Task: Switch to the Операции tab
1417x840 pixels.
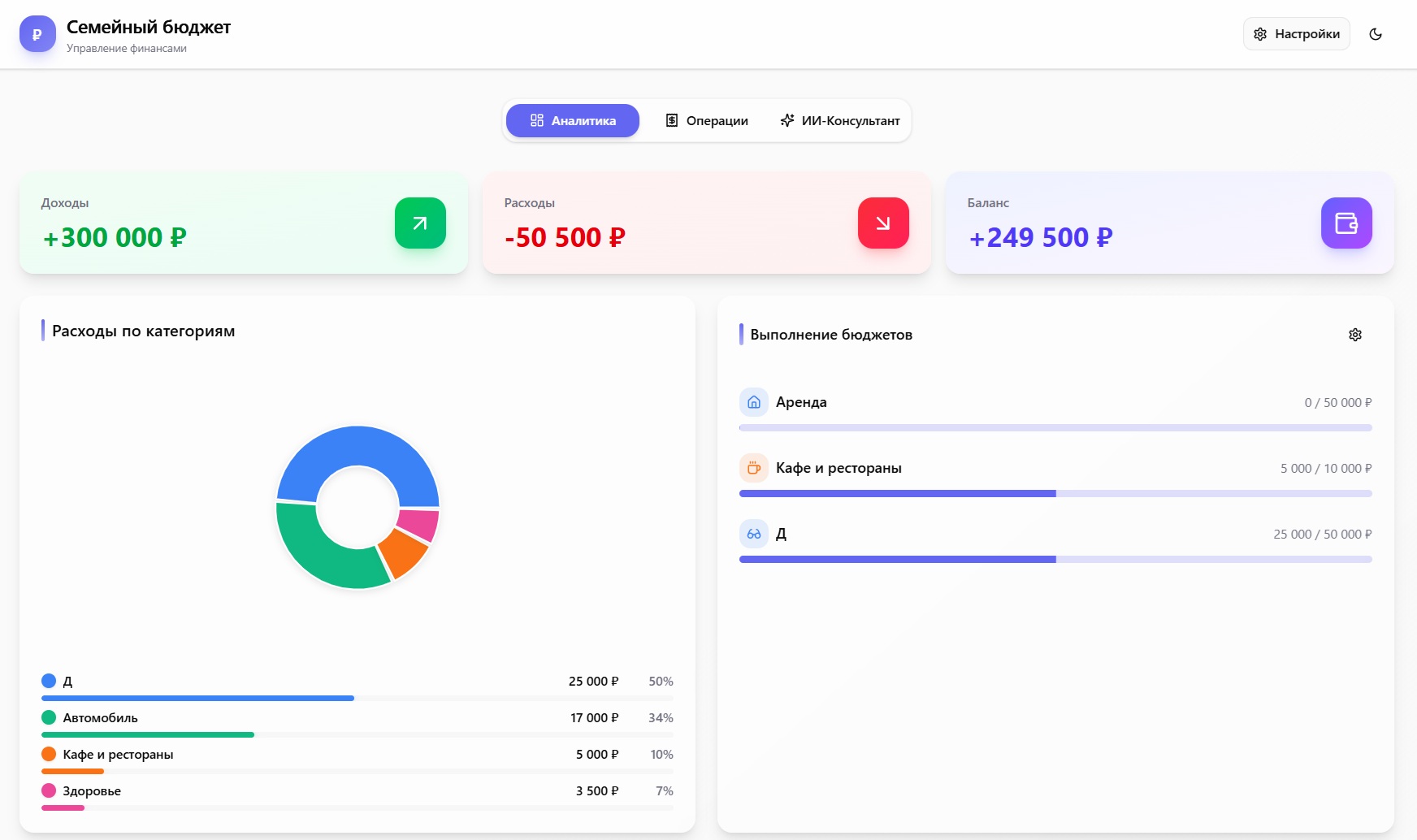Action: click(707, 121)
